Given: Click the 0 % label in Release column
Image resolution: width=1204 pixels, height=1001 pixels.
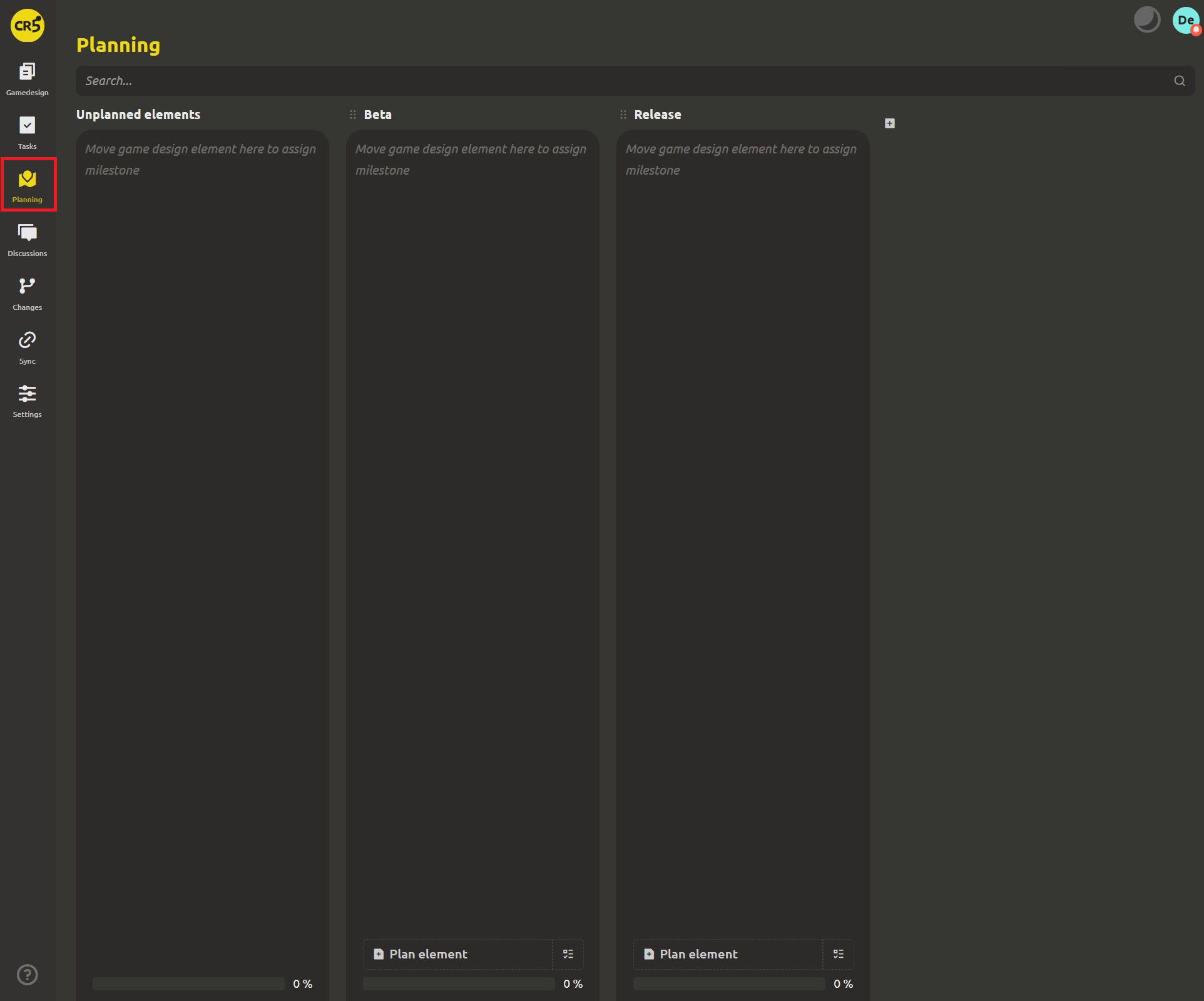Looking at the screenshot, I should click(x=844, y=983).
